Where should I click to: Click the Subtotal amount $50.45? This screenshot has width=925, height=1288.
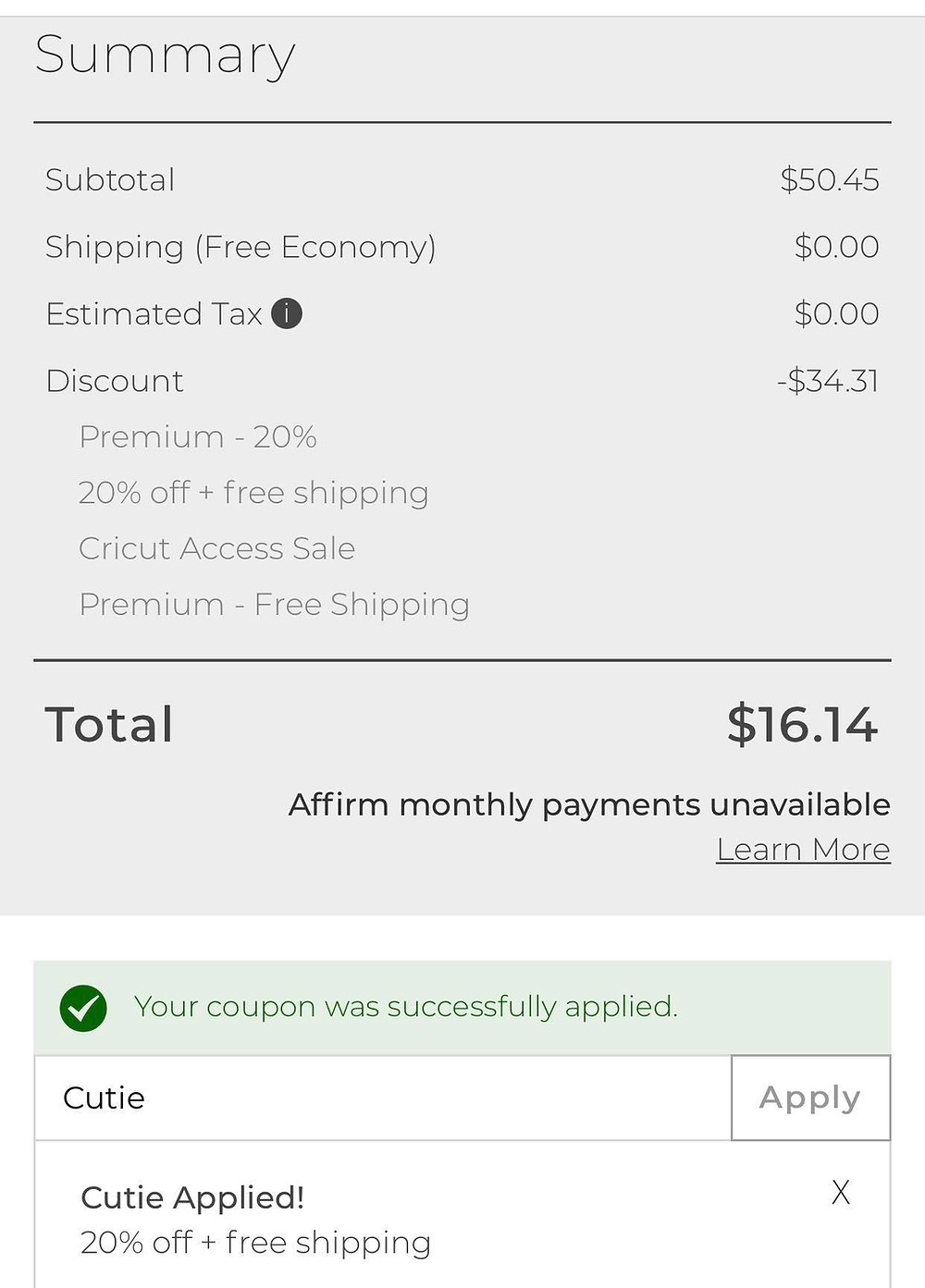(x=830, y=179)
